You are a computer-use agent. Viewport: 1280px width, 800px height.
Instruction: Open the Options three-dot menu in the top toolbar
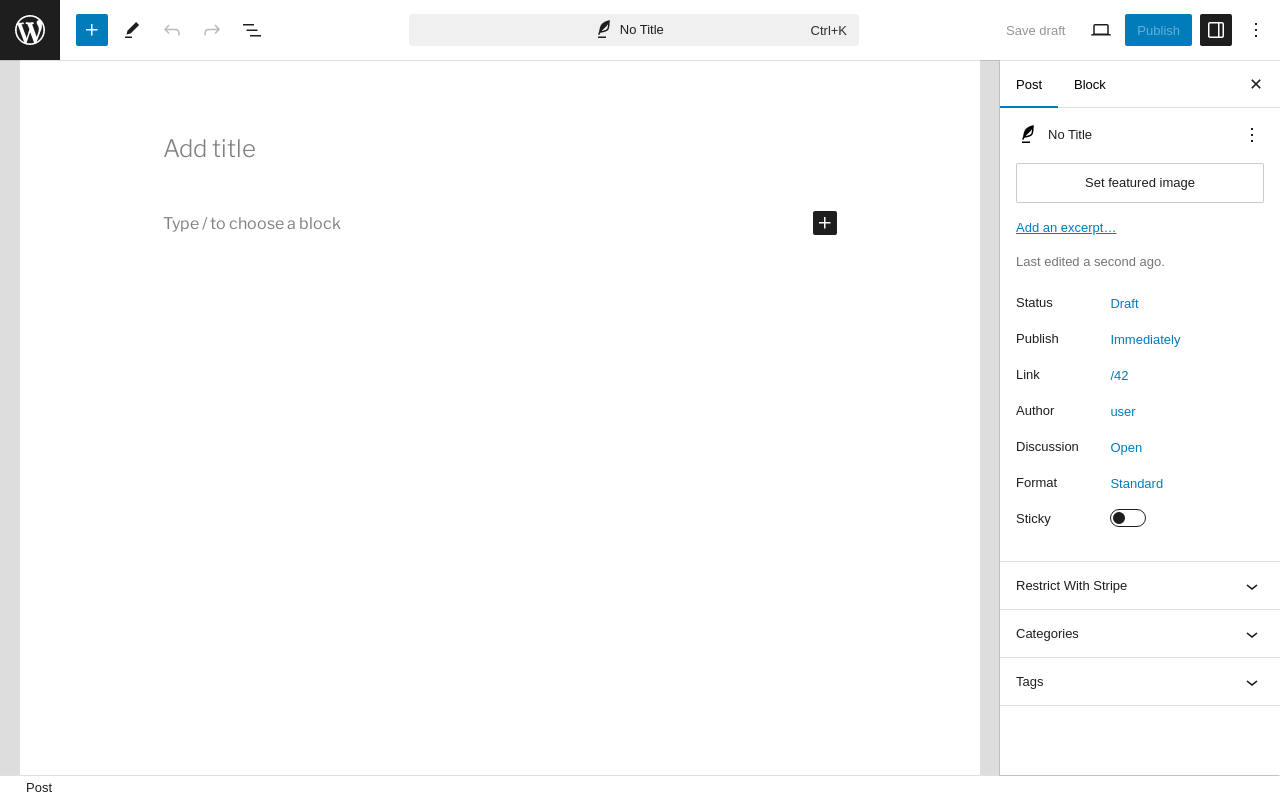click(1256, 30)
